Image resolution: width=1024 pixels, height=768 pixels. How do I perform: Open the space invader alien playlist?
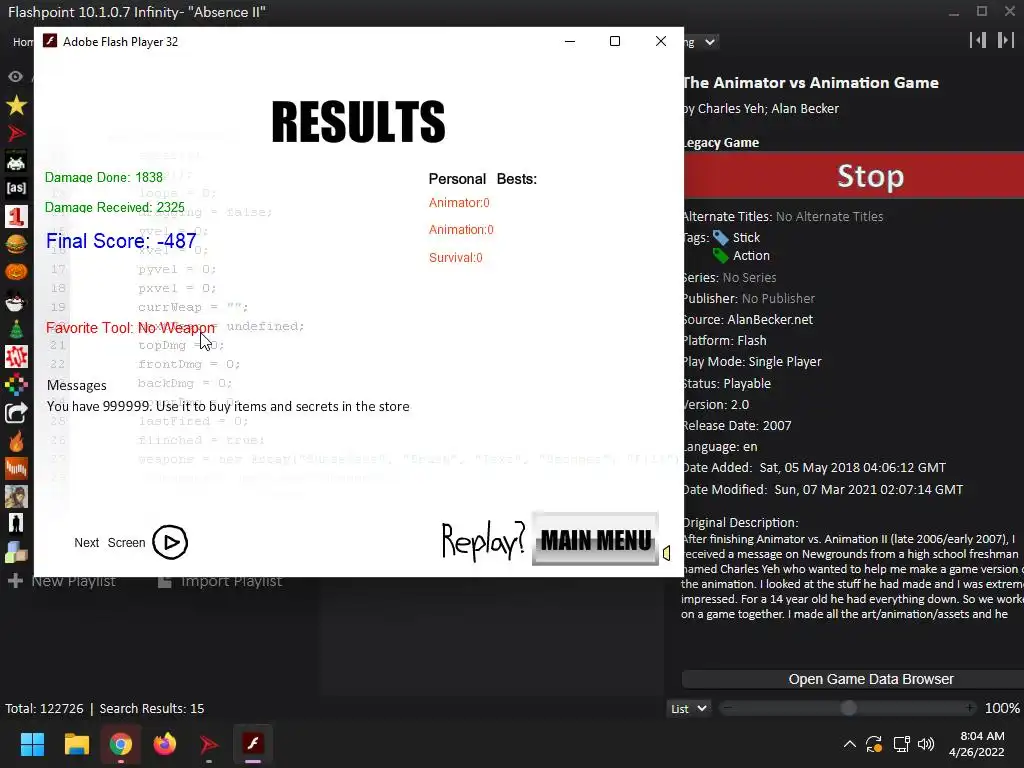pyautogui.click(x=16, y=161)
